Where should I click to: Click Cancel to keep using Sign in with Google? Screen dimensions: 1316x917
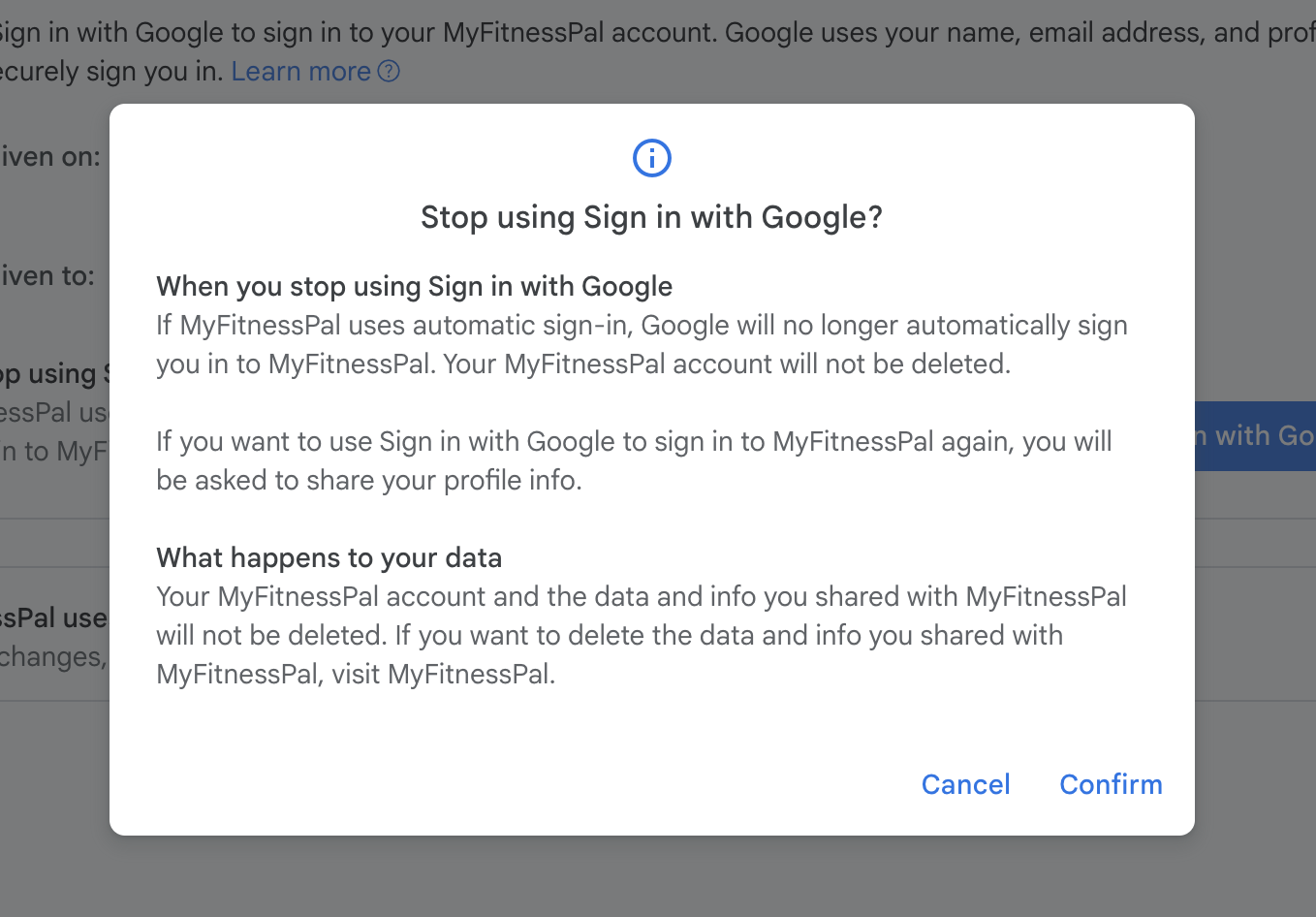[965, 784]
